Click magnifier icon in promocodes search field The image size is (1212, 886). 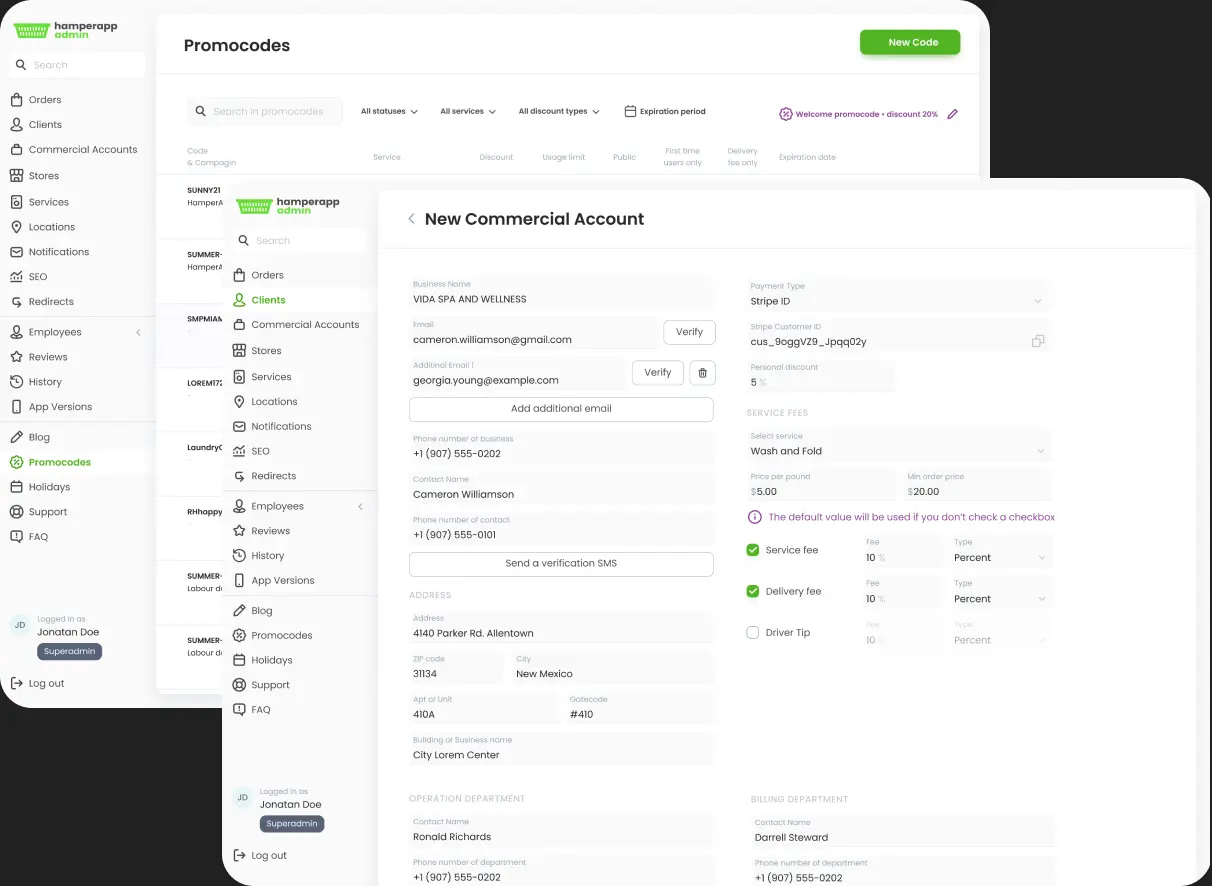tap(201, 112)
